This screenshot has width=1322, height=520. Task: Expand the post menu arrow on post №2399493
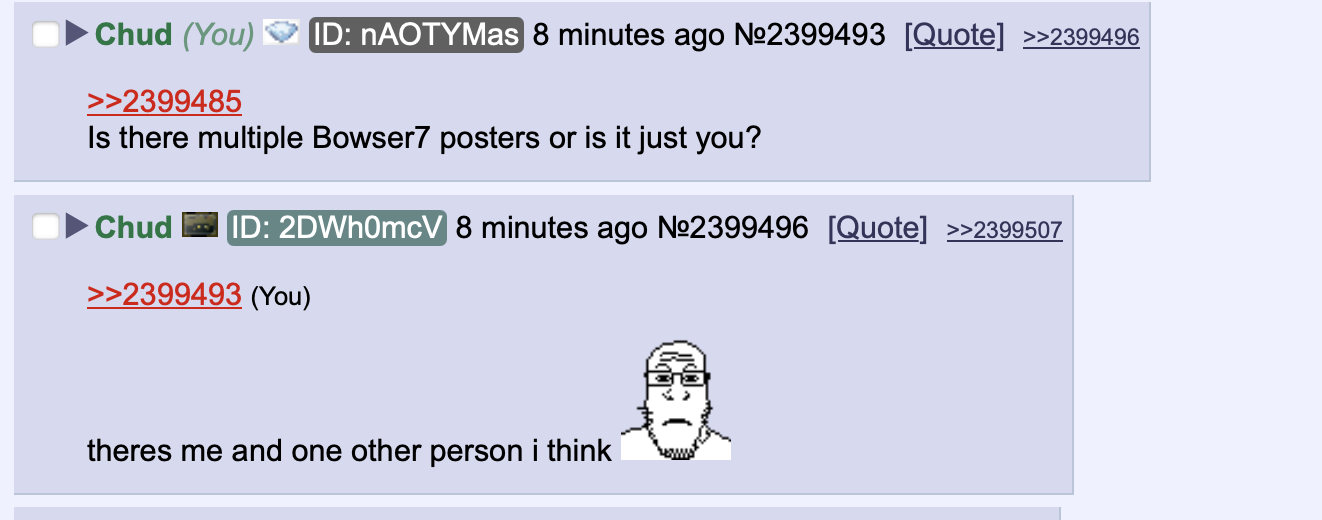point(77,35)
